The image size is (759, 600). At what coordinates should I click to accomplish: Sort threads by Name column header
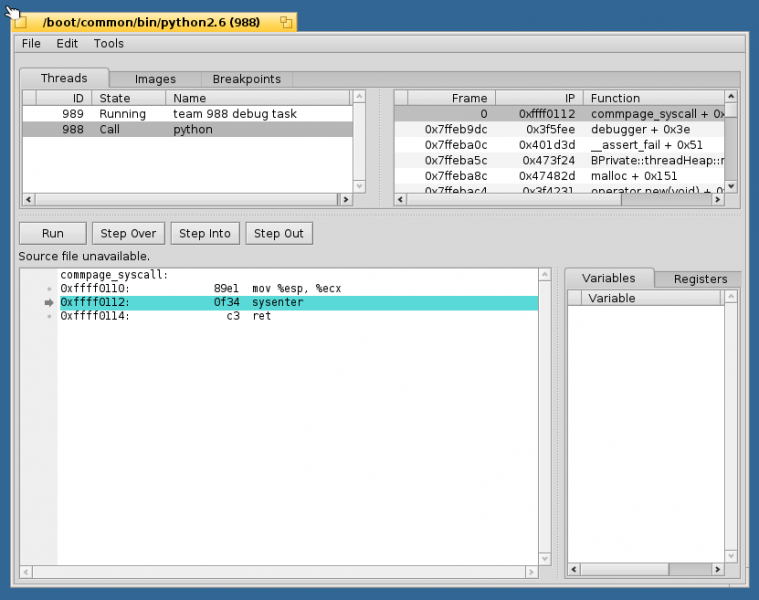[x=258, y=98]
